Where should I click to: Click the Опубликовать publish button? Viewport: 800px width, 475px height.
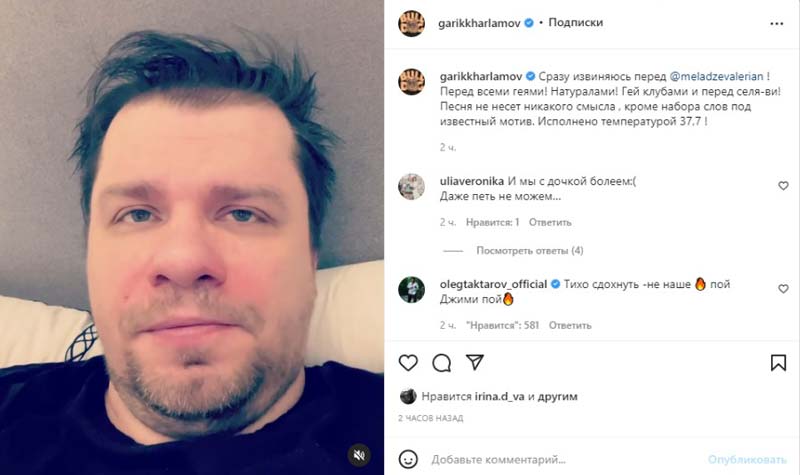747,460
